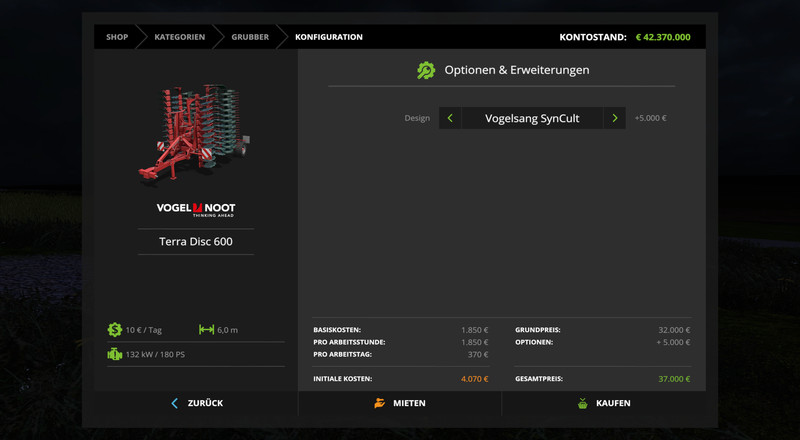The width and height of the screenshot is (800, 440).
Task: Navigate to KATEGORIEN breadcrumb
Action: (x=180, y=37)
